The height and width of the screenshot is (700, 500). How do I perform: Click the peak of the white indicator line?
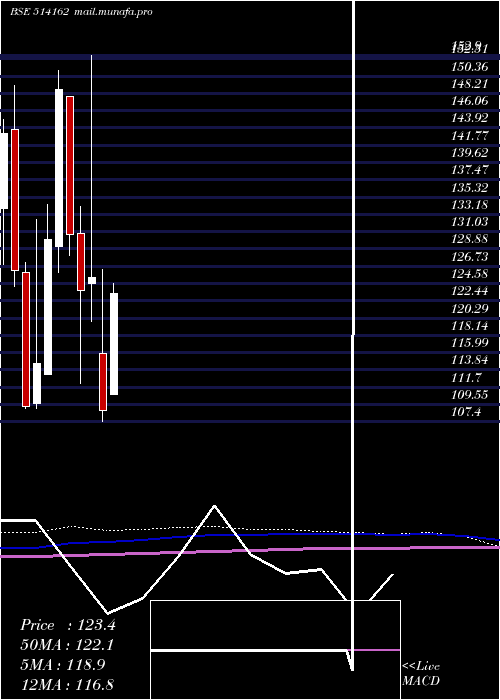click(215, 506)
